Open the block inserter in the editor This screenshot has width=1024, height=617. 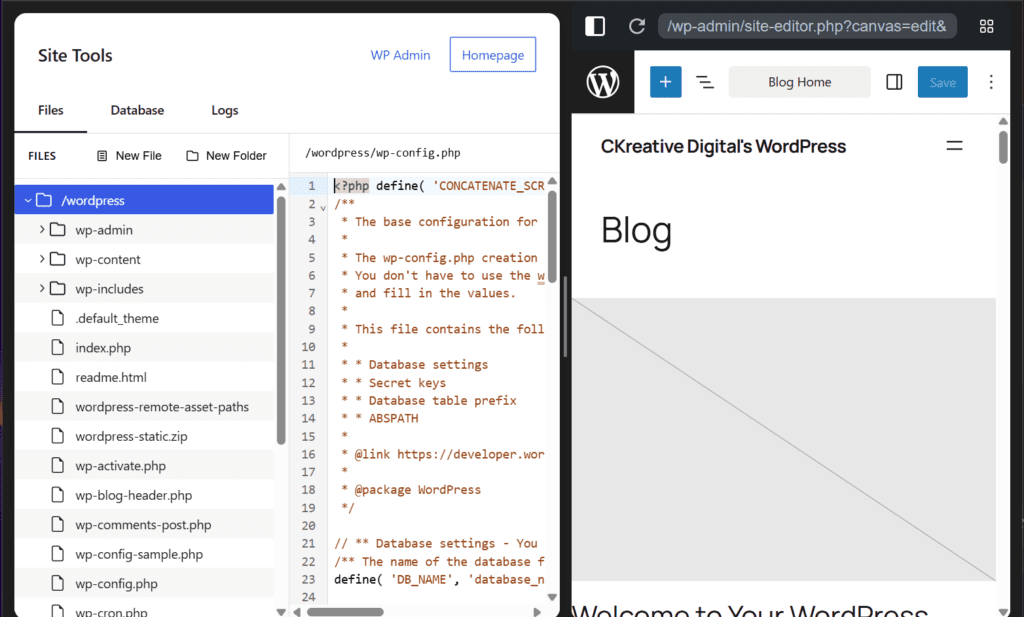click(665, 81)
